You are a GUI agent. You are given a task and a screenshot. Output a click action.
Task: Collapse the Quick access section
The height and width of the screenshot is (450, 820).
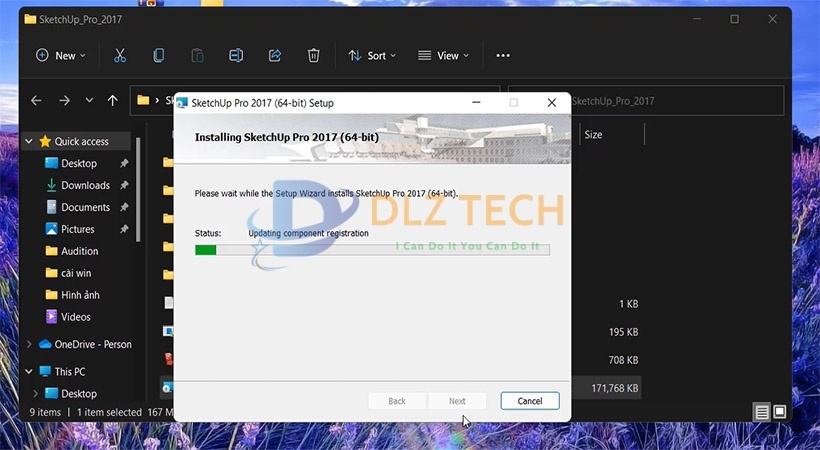(x=28, y=142)
